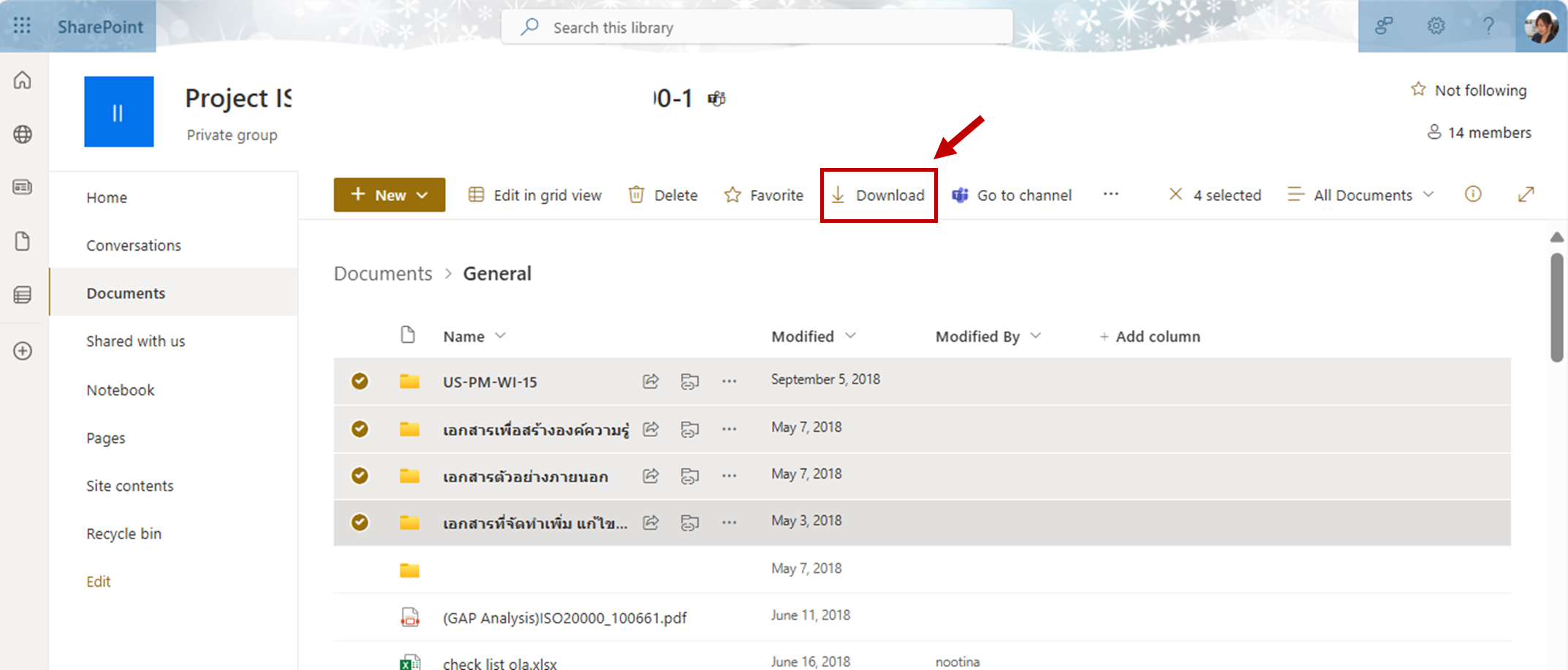Download the selected folders
Screen dimensions: 1568x670
coord(878,195)
